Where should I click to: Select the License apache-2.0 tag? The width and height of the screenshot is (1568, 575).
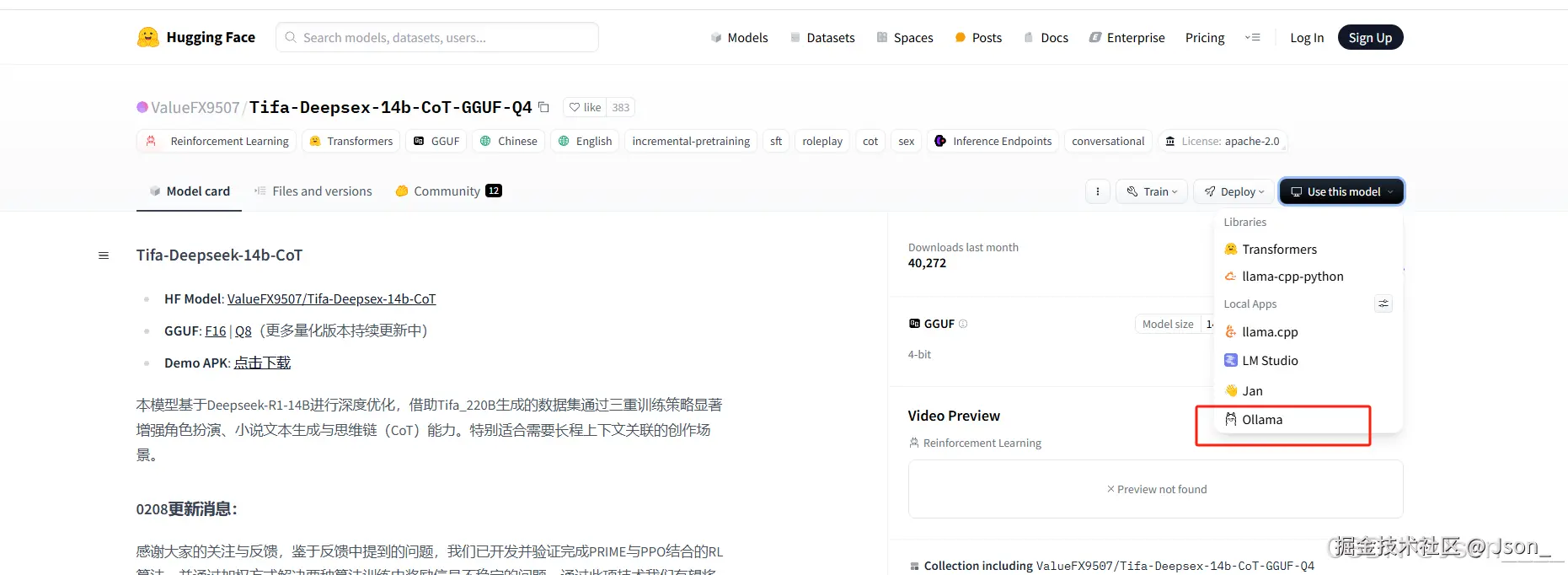pos(1223,141)
